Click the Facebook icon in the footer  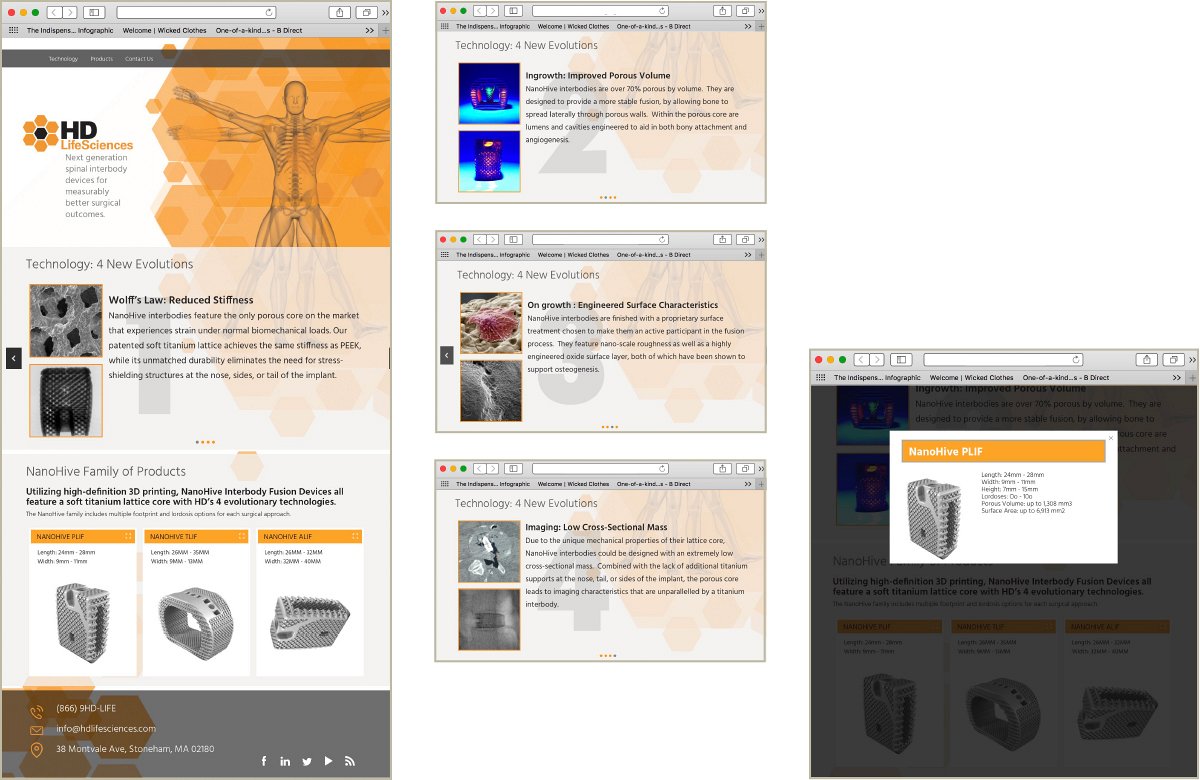pyautogui.click(x=264, y=762)
